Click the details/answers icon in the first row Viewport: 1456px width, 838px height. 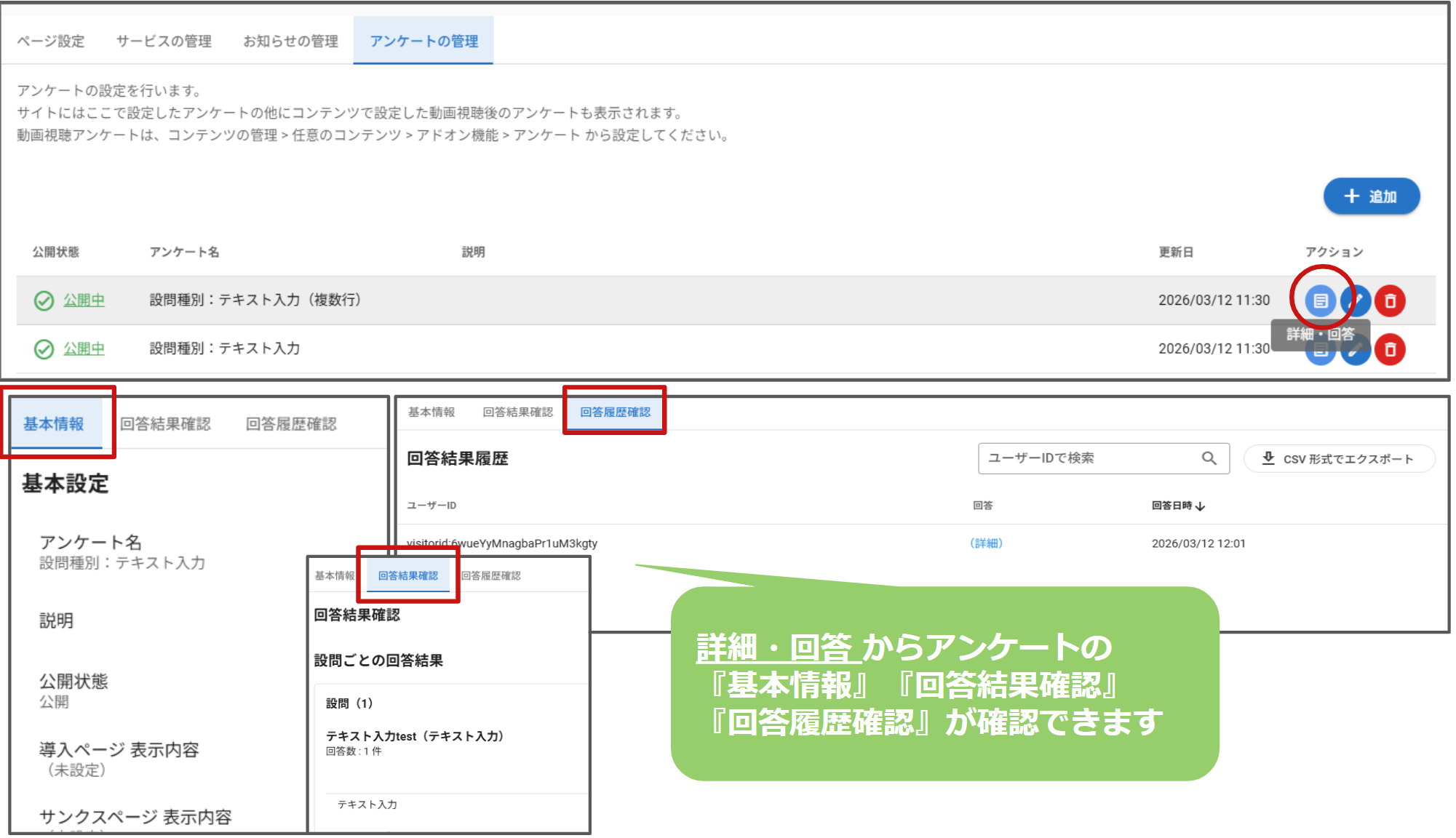1320,300
